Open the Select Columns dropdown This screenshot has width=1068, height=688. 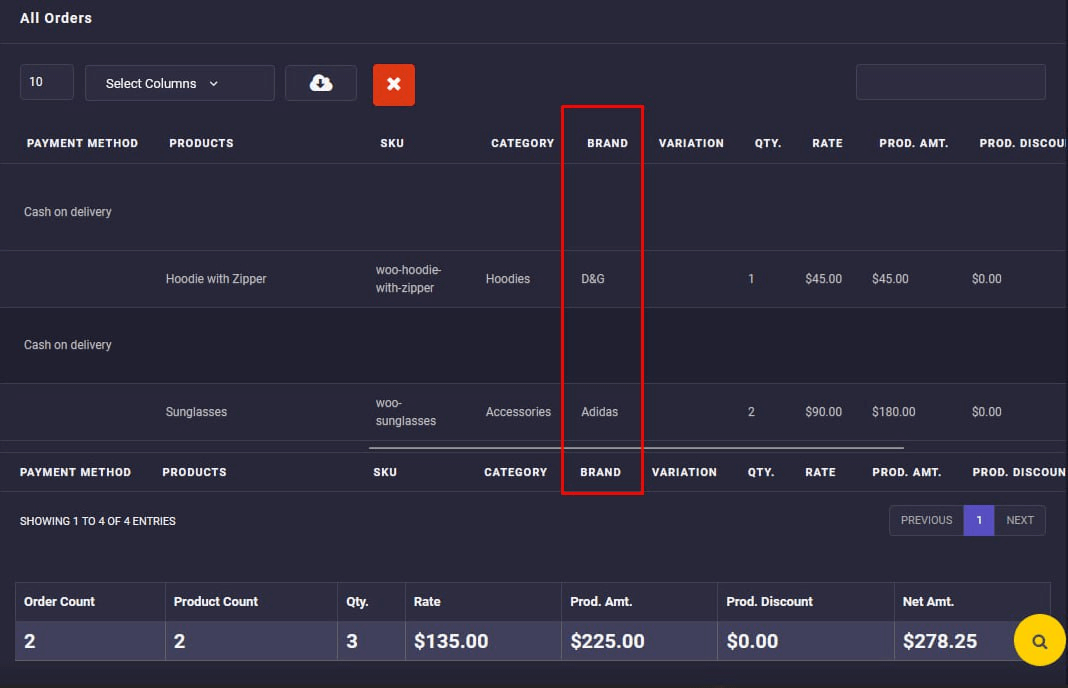180,83
